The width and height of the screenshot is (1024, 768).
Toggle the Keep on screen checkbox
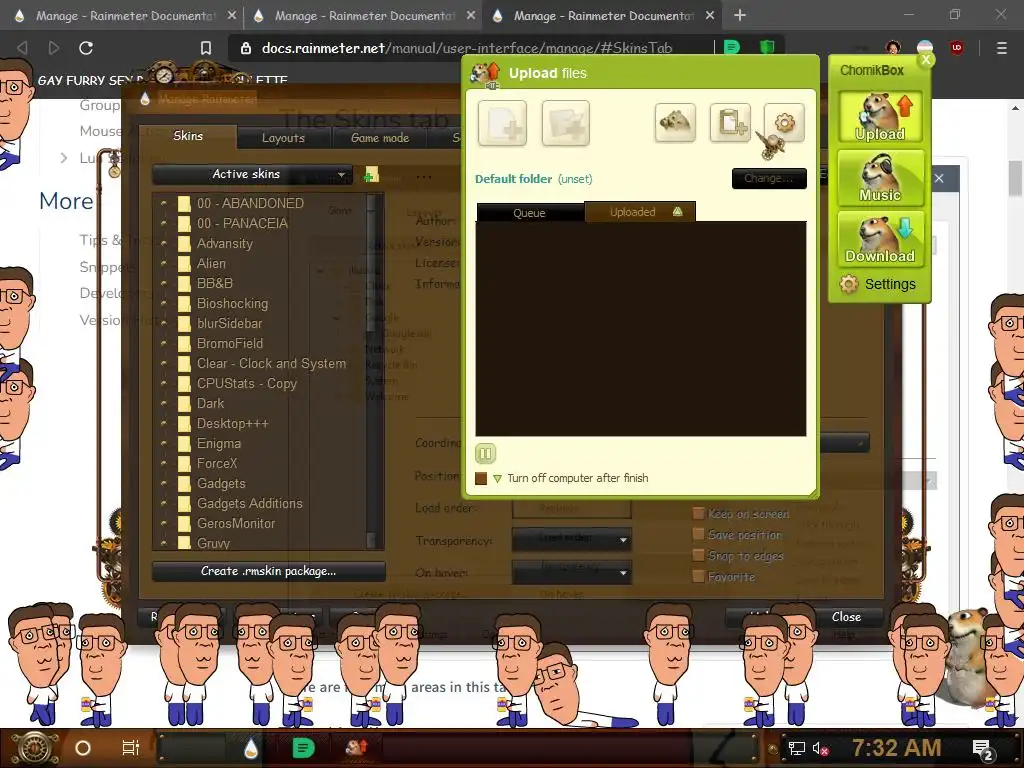[698, 513]
